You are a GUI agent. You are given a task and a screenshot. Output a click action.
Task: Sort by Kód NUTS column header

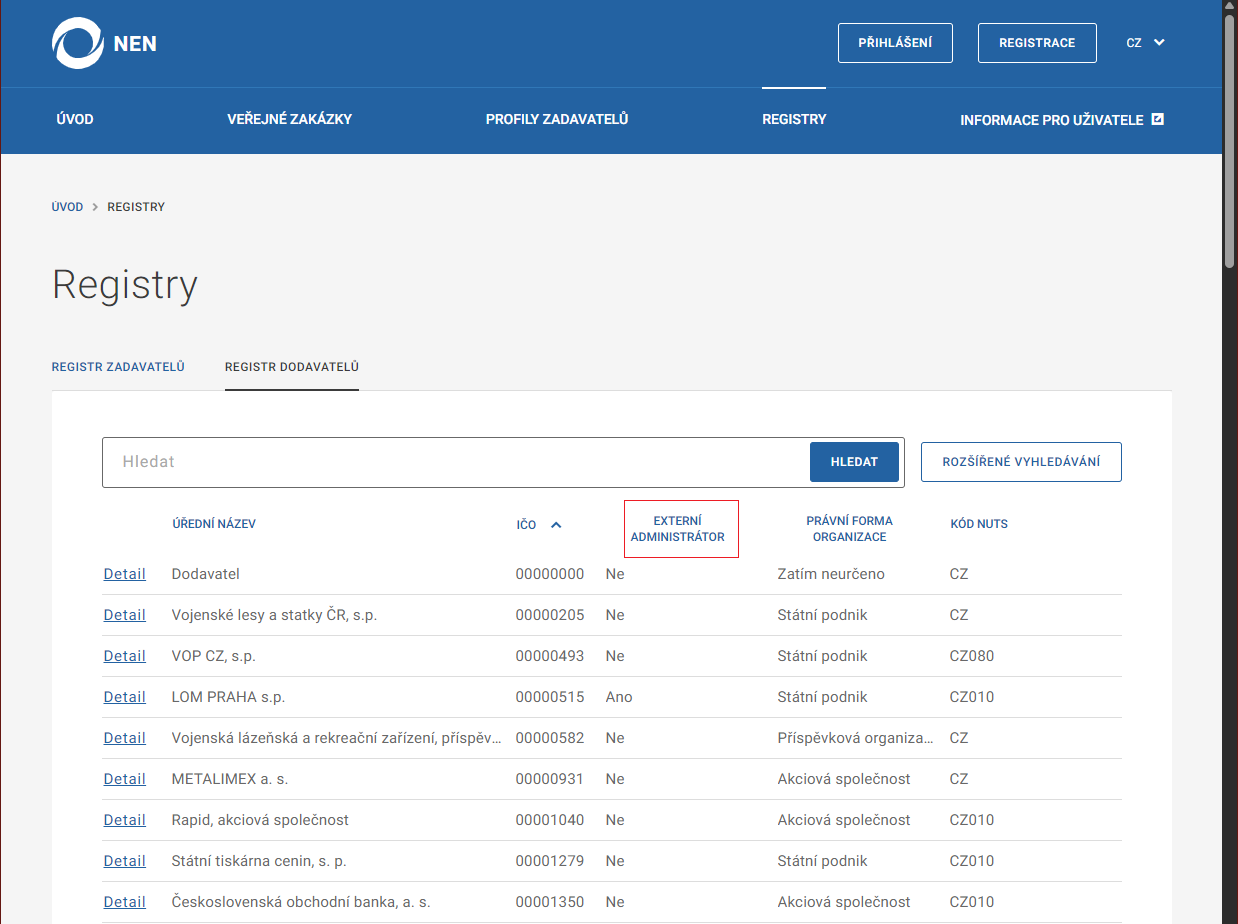click(978, 524)
